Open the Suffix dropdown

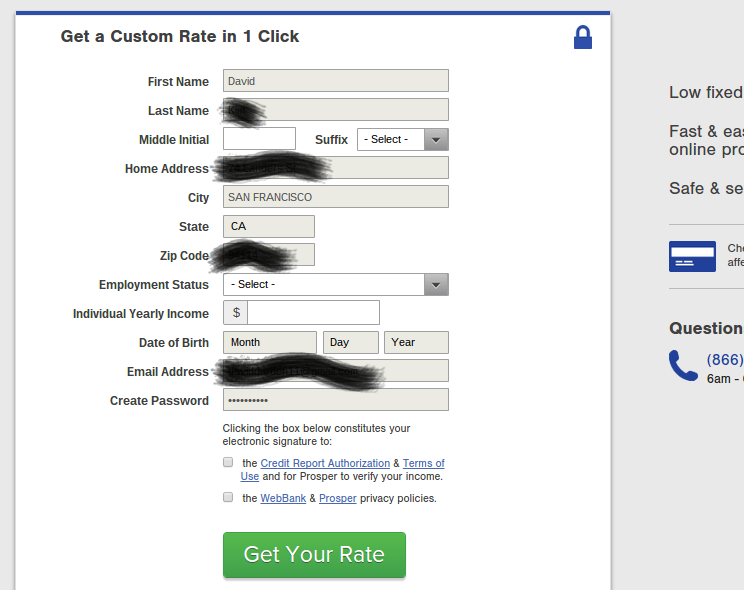tap(403, 140)
